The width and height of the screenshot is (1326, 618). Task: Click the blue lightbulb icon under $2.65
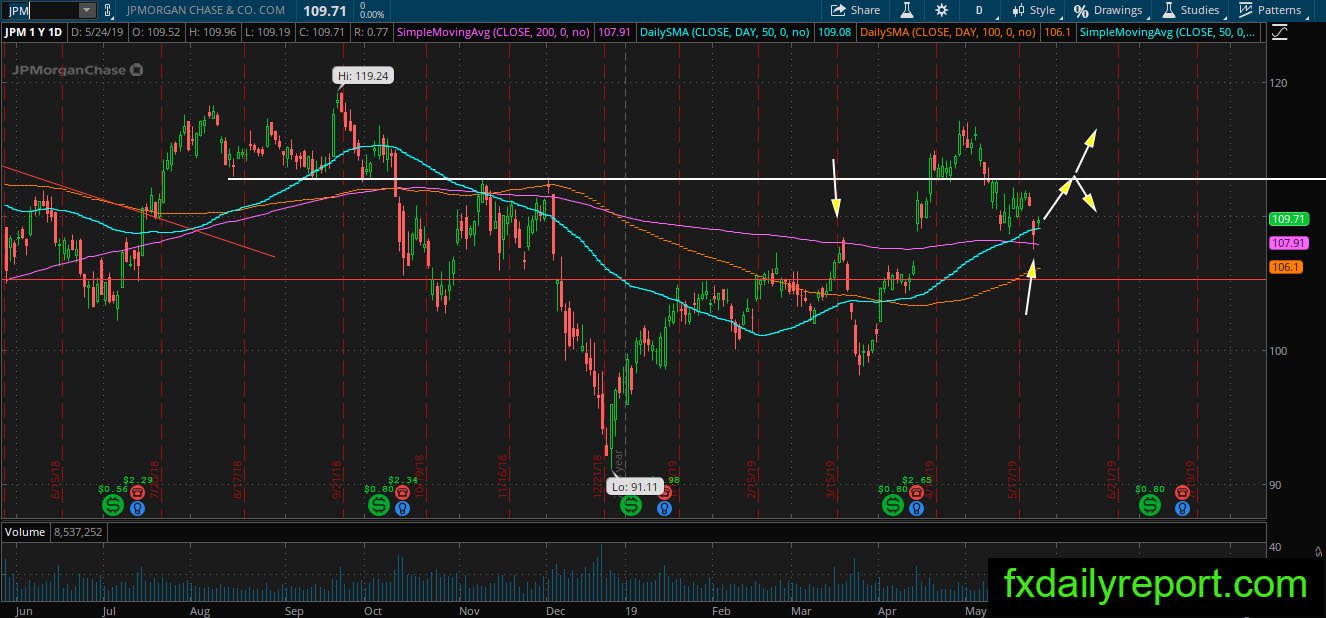click(915, 508)
